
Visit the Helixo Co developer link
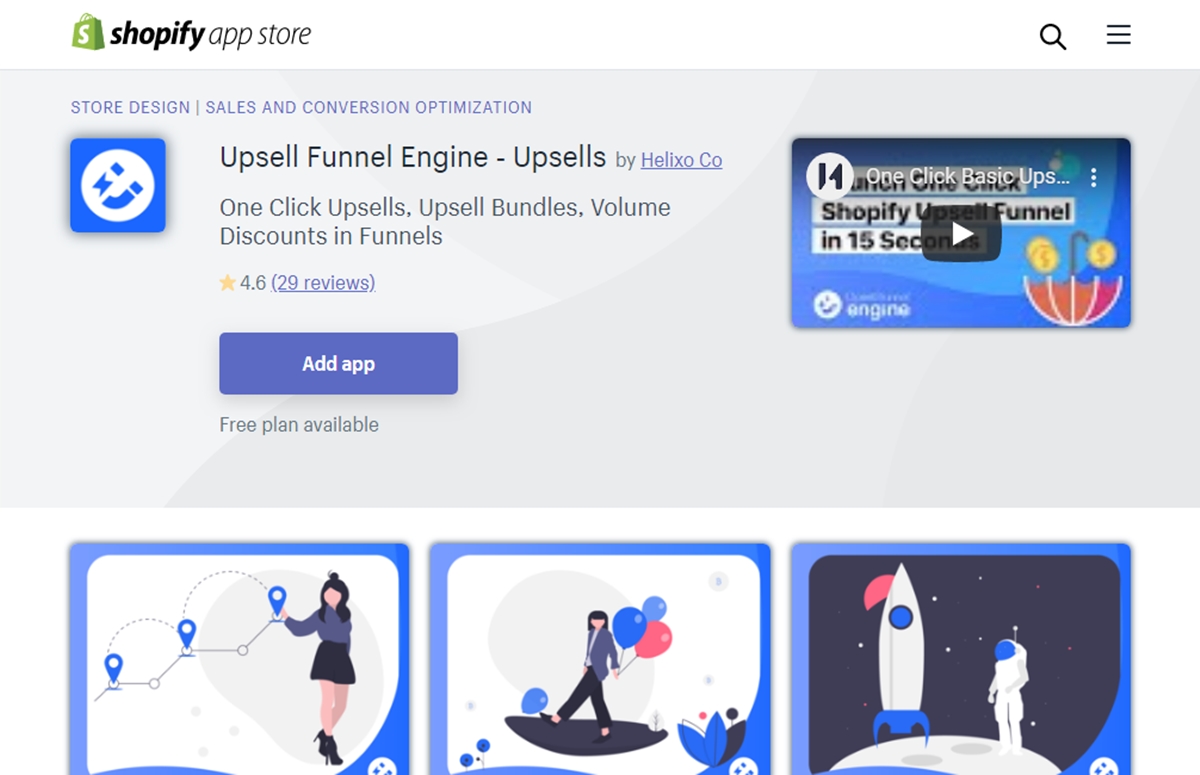point(681,160)
